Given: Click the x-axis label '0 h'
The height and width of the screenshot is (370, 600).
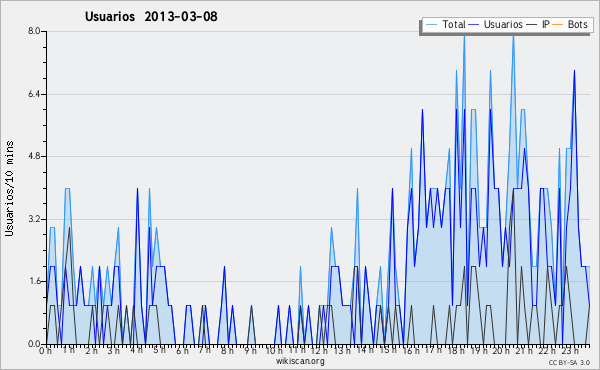Looking at the screenshot, I should click(x=45, y=350).
